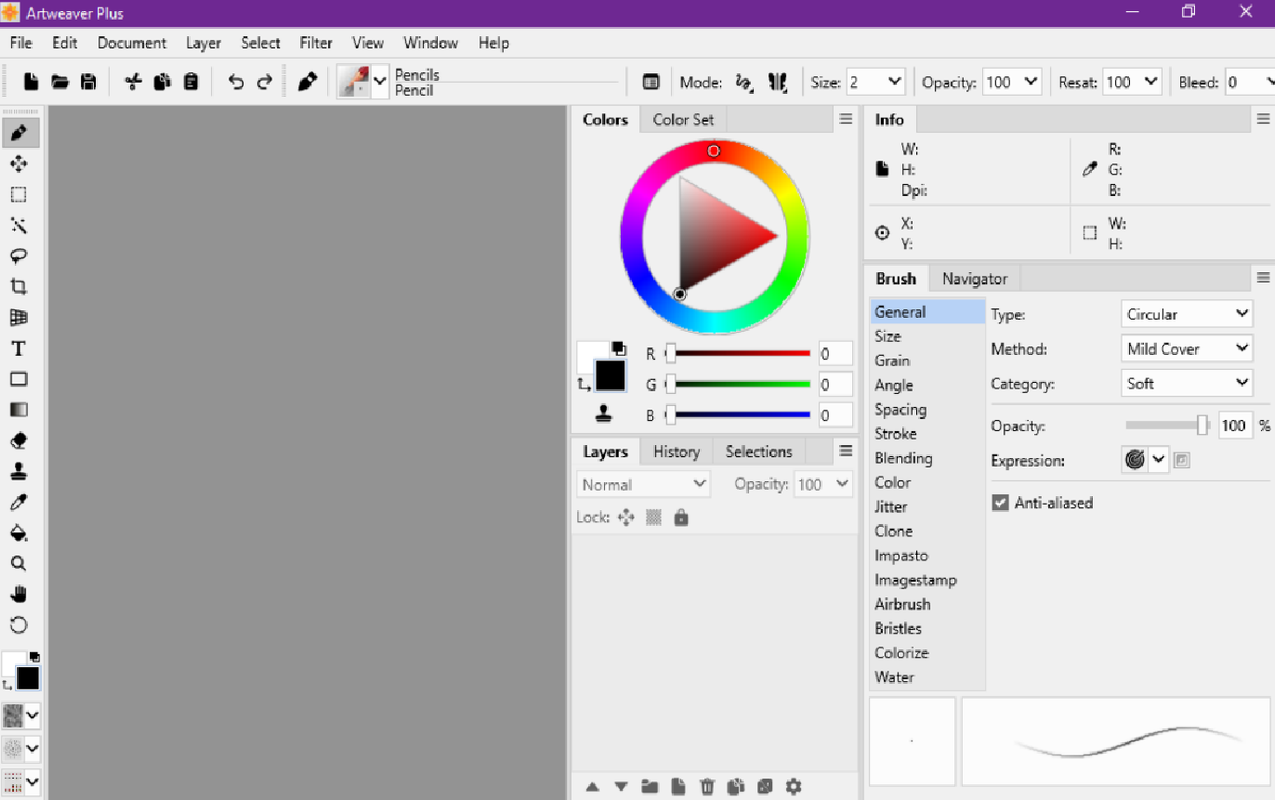Paste from clipboard toolbar icon

191,82
